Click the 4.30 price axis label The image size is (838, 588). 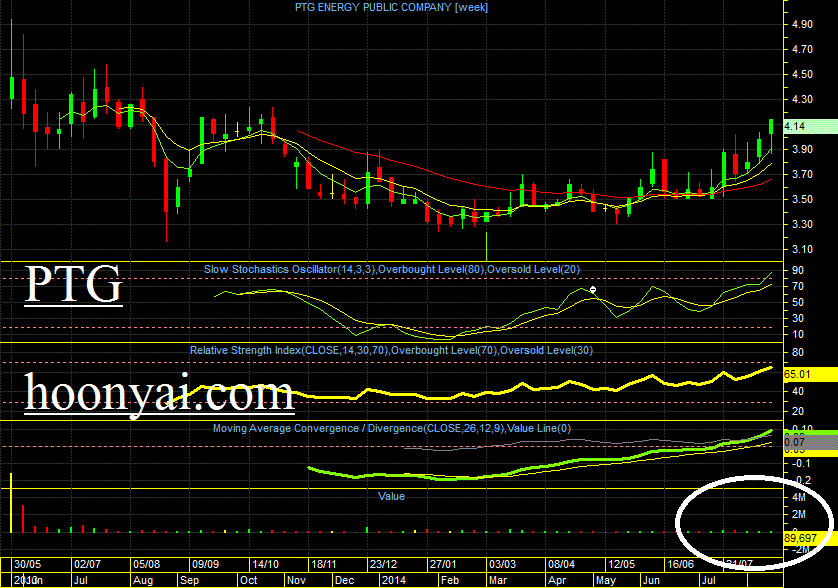tap(802, 99)
